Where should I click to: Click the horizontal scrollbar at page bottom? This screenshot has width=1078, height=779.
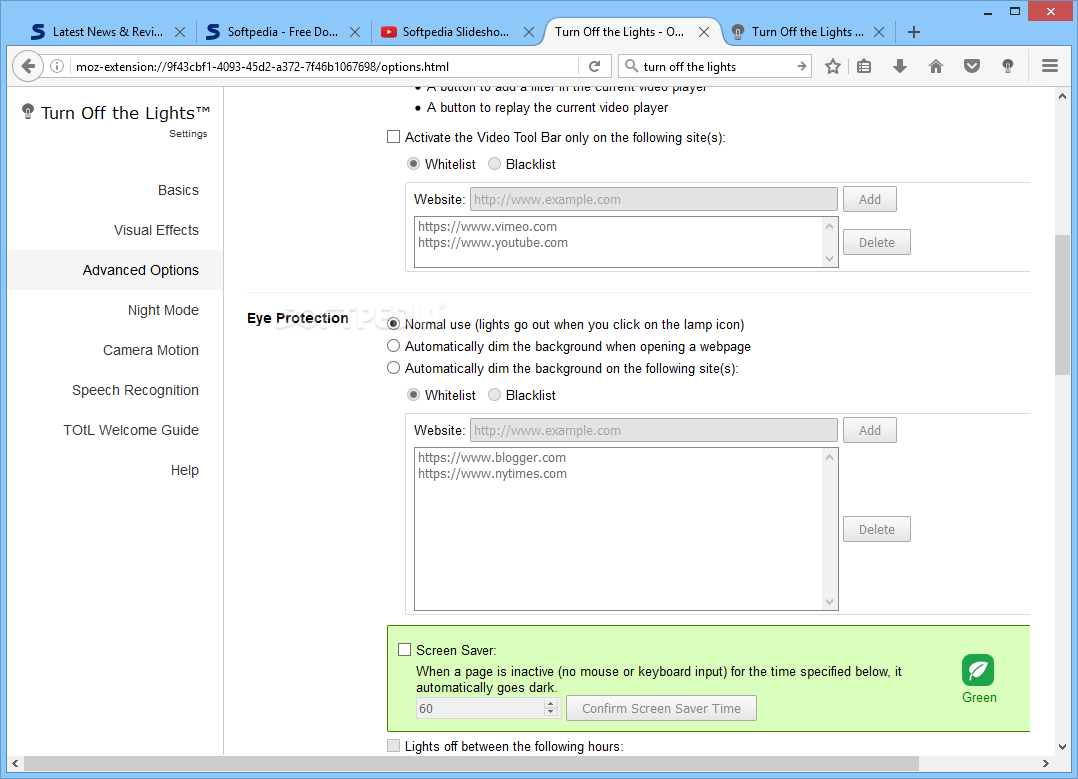coord(471,763)
